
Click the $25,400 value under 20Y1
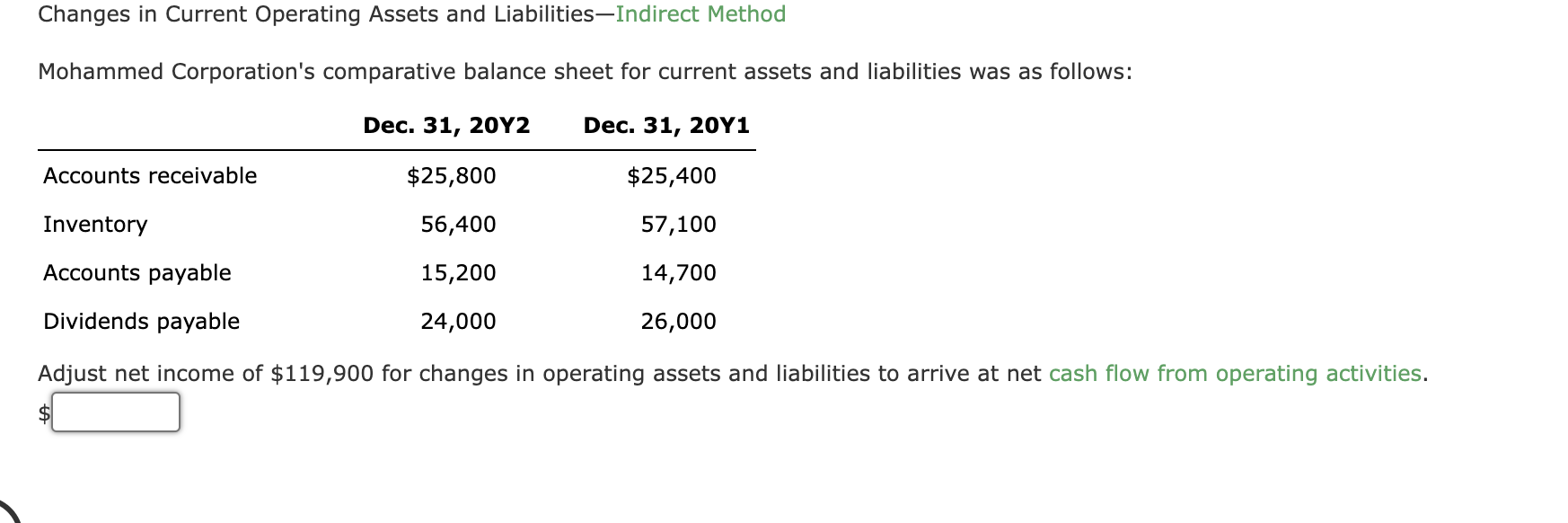pos(671,175)
